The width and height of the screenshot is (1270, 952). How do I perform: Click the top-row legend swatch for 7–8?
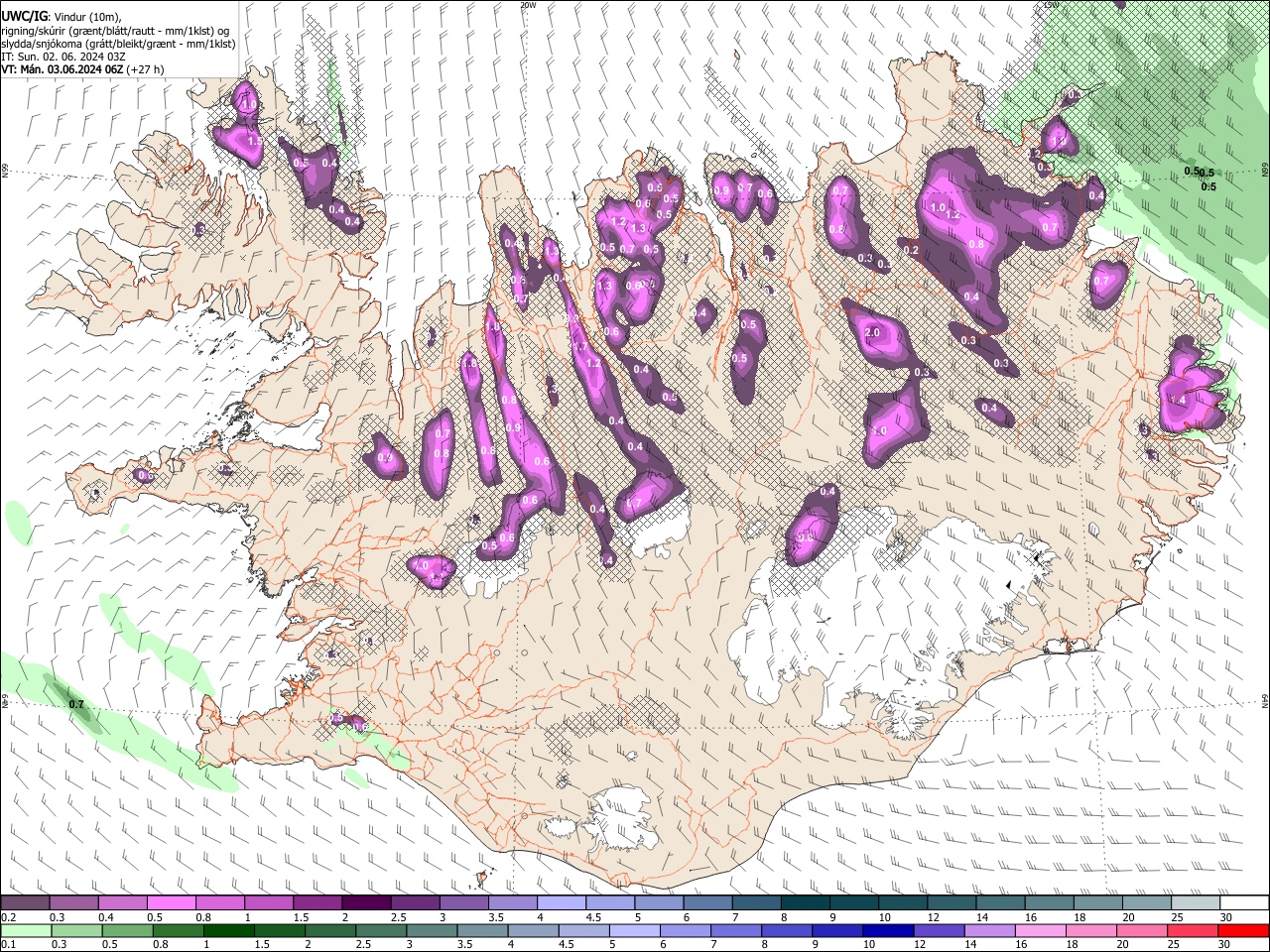[x=755, y=903]
